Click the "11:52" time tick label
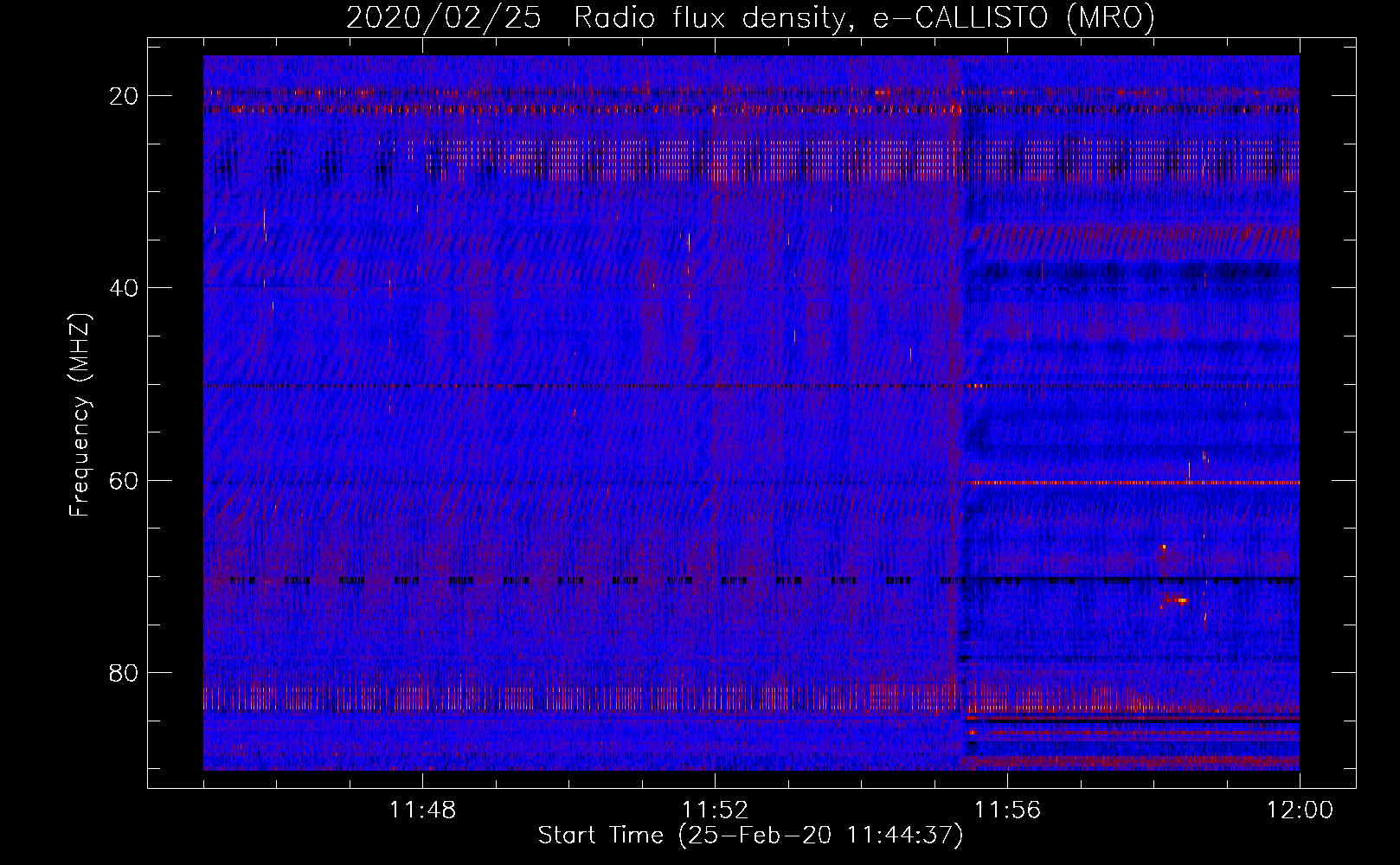This screenshot has height=865, width=1400. (715, 811)
